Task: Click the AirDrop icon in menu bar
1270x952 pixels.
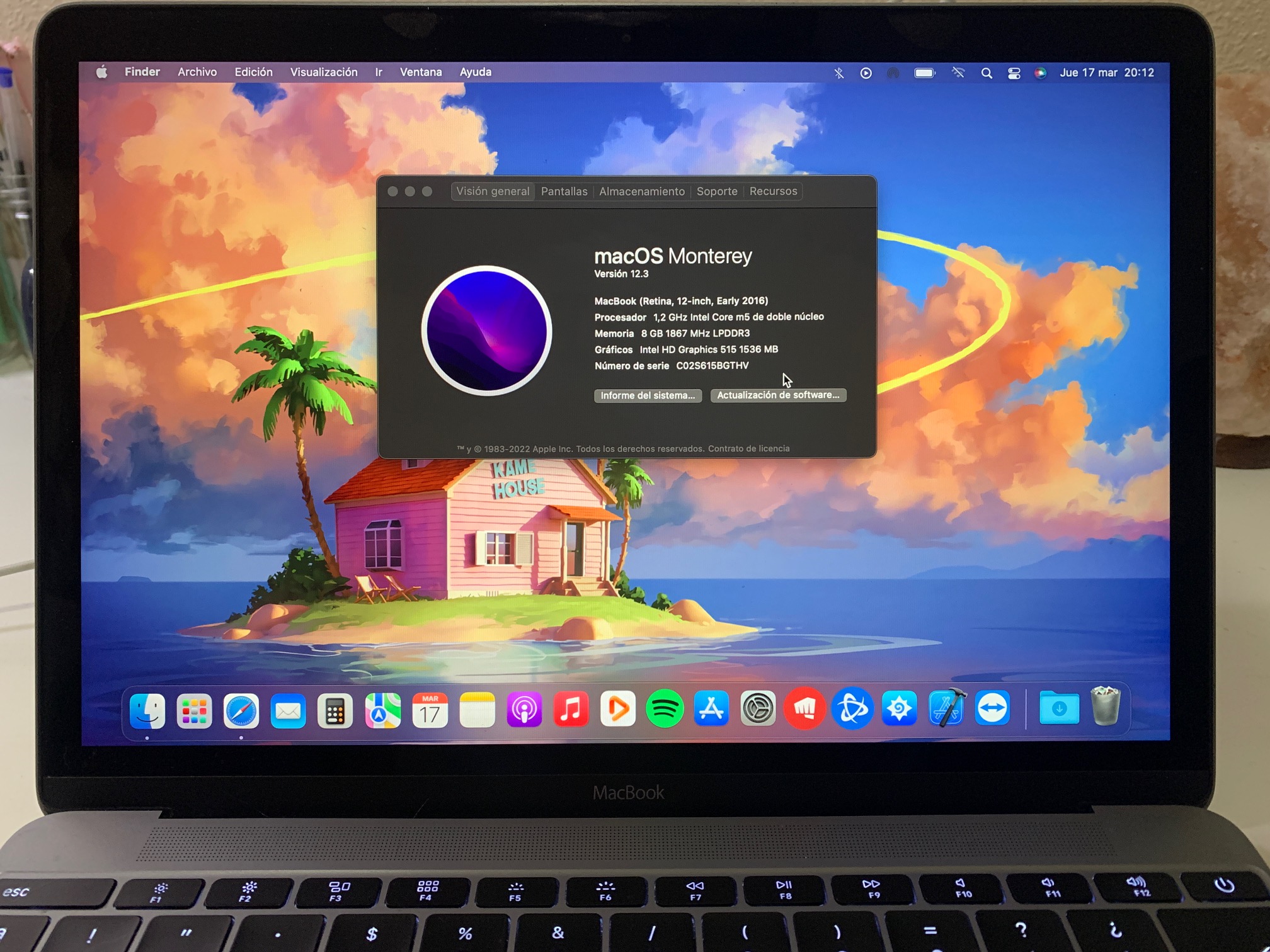Action: coord(893,73)
